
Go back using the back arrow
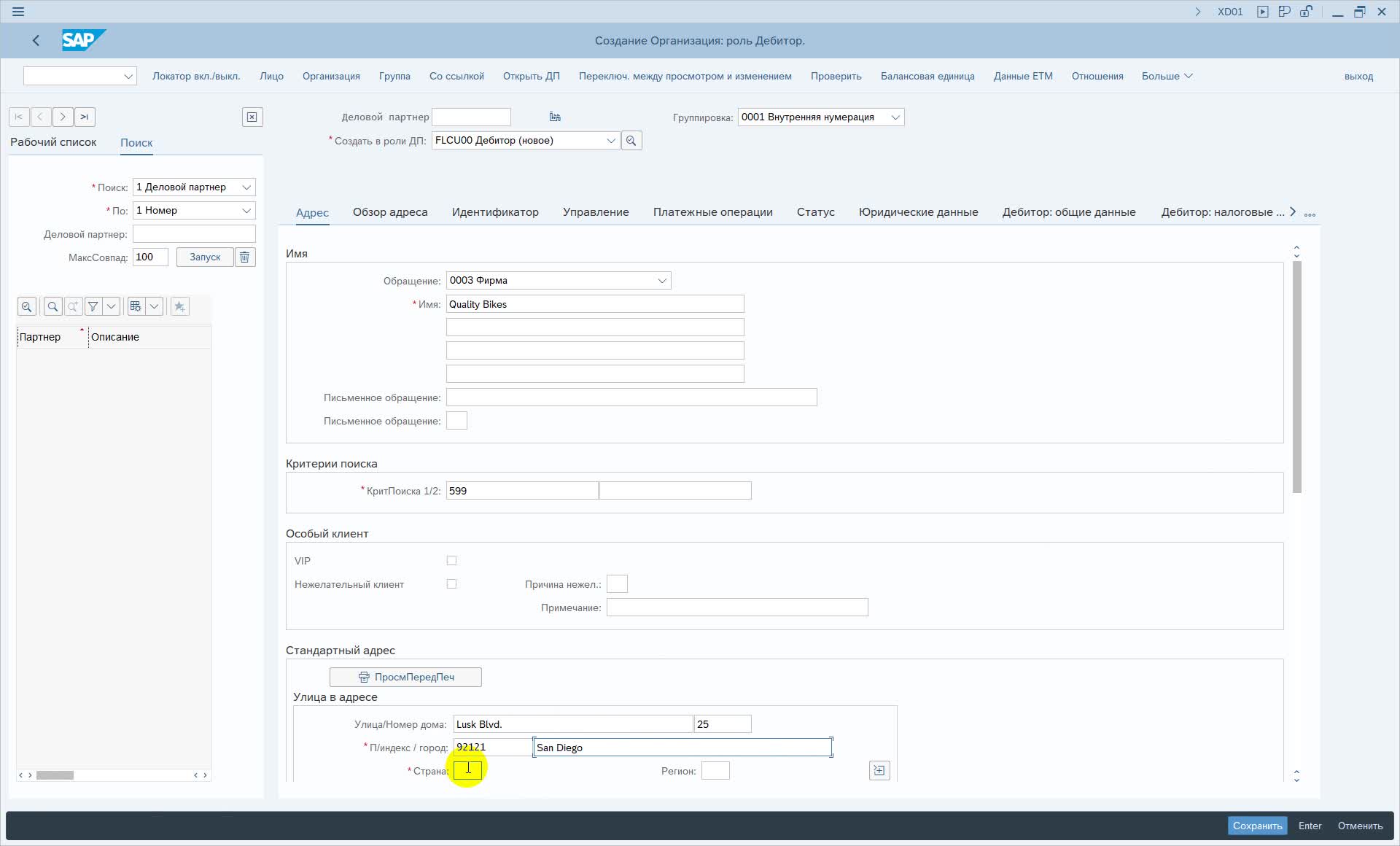[36, 41]
